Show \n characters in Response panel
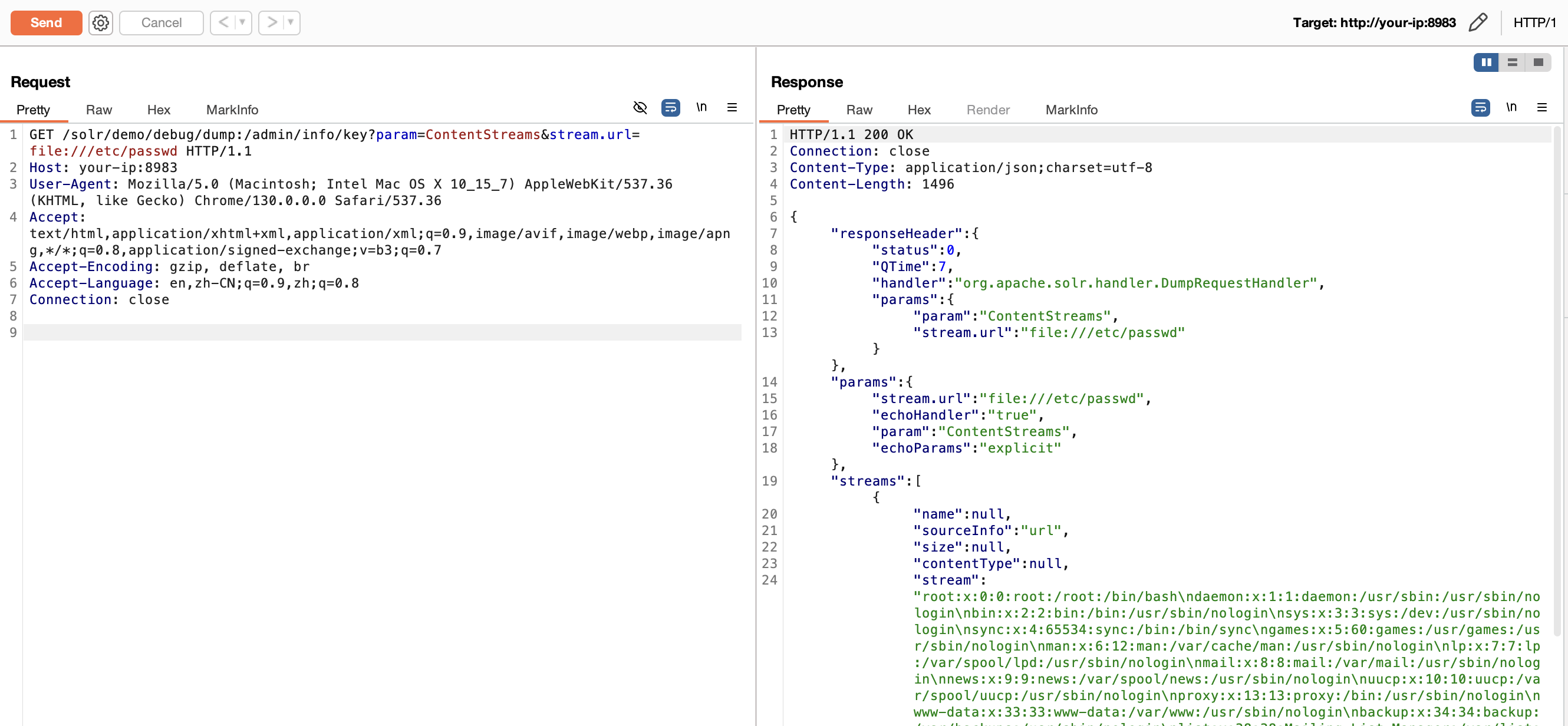This screenshot has height=726, width=1568. click(x=1511, y=108)
